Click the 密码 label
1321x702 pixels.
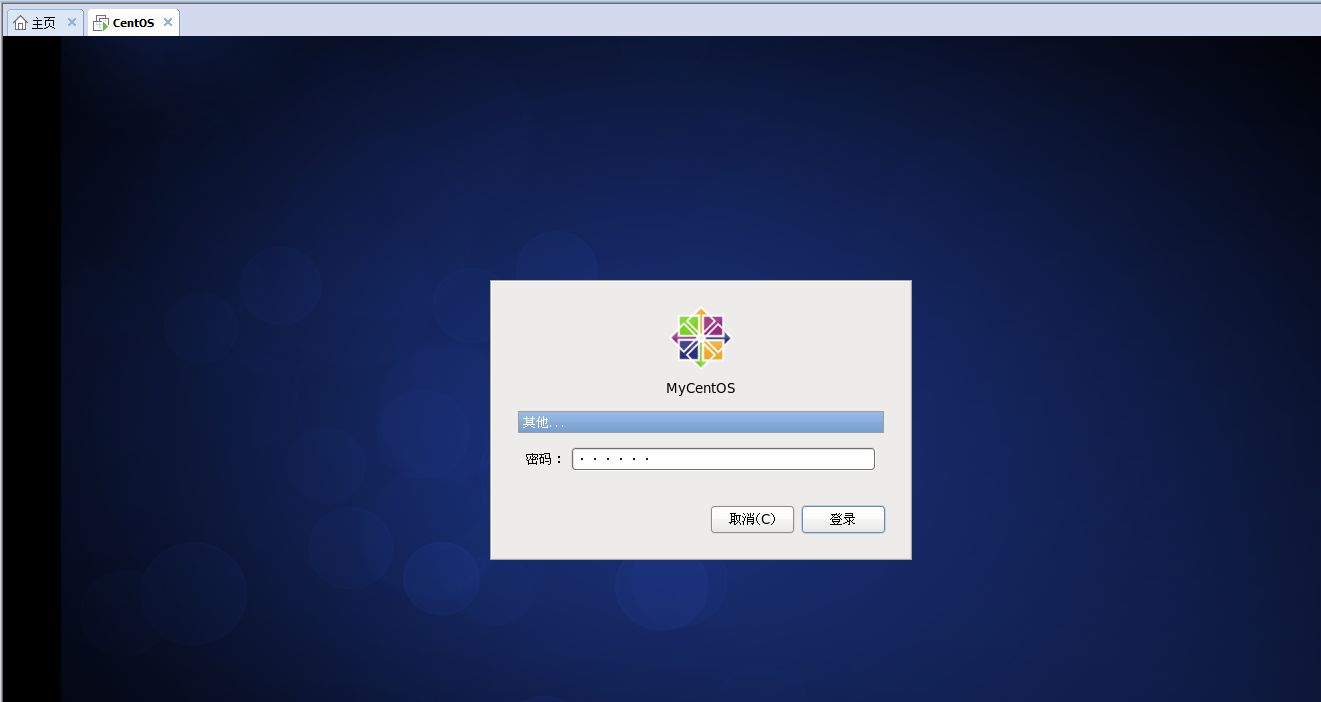[x=544, y=459]
